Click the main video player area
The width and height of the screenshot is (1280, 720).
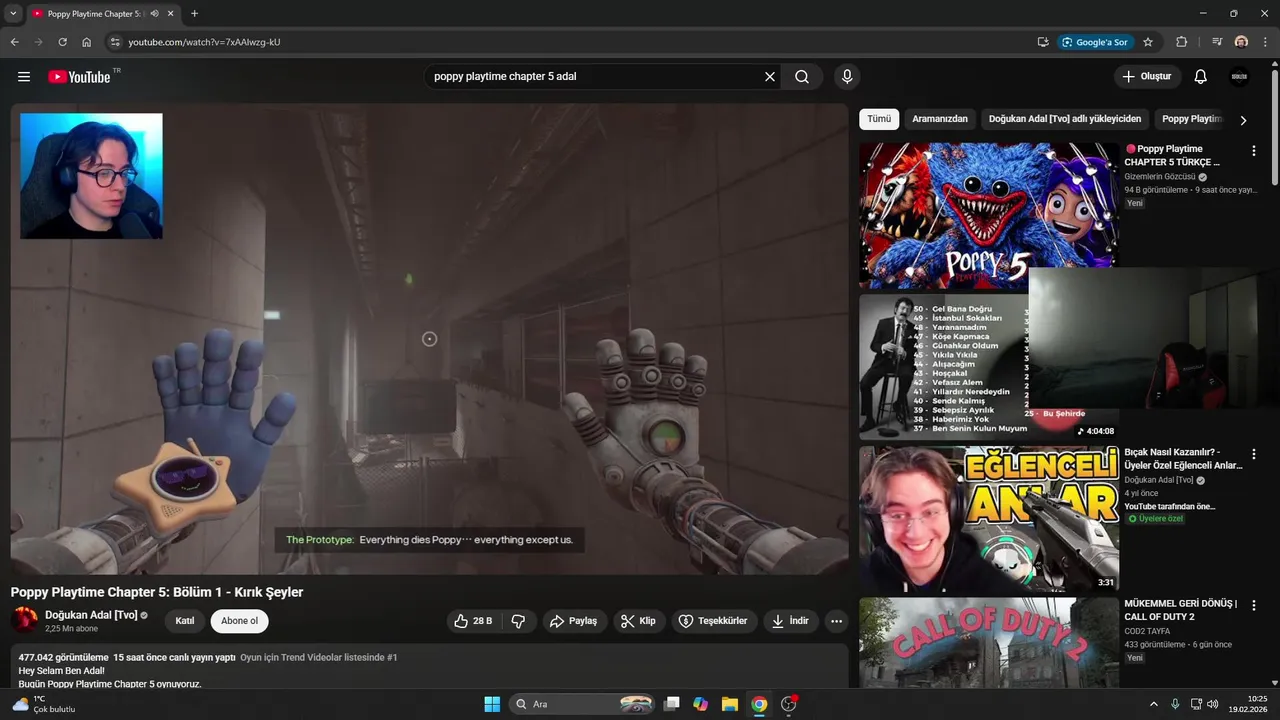(x=429, y=339)
